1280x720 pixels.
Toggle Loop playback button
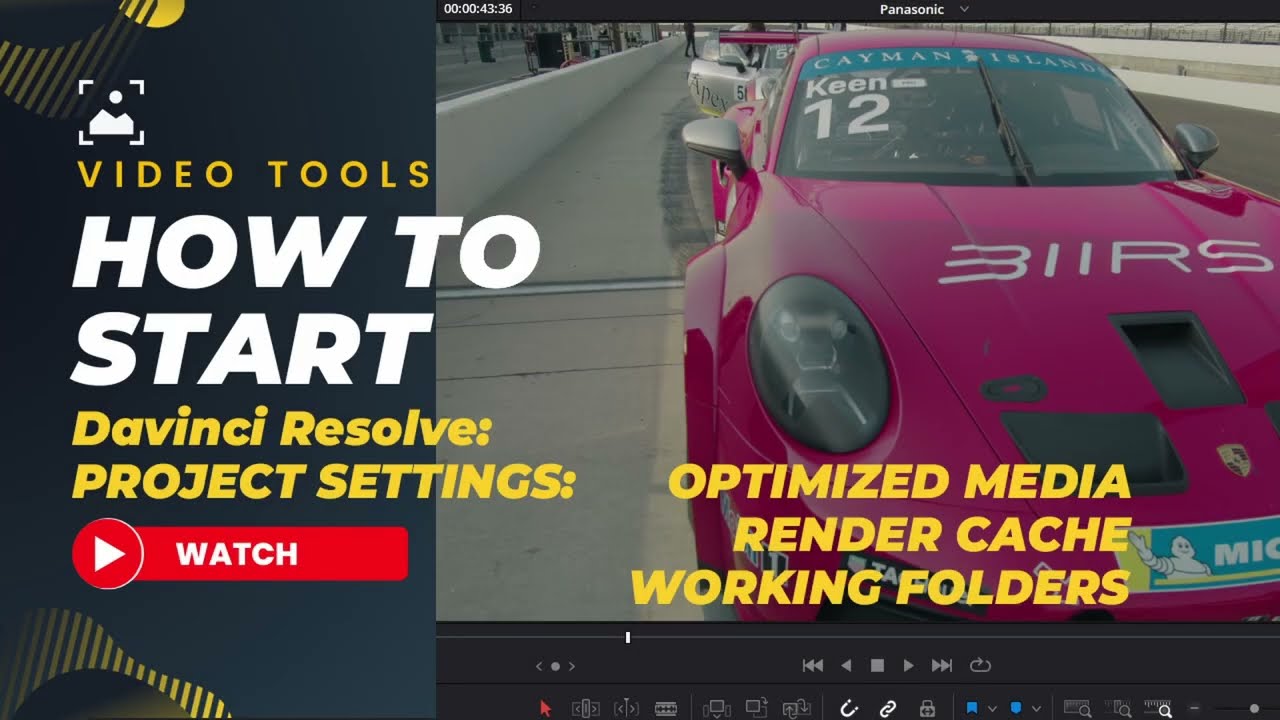(x=979, y=665)
